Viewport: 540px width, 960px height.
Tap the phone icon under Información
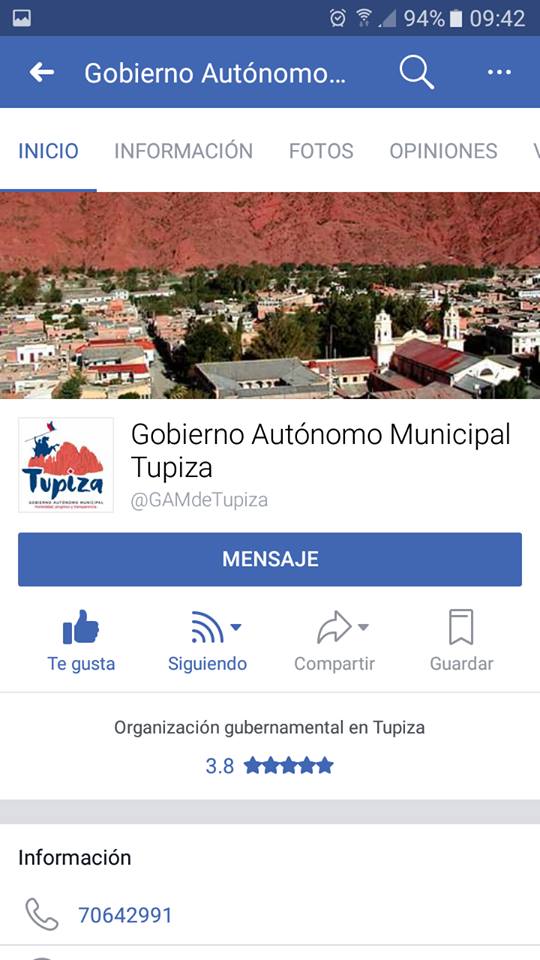42,915
